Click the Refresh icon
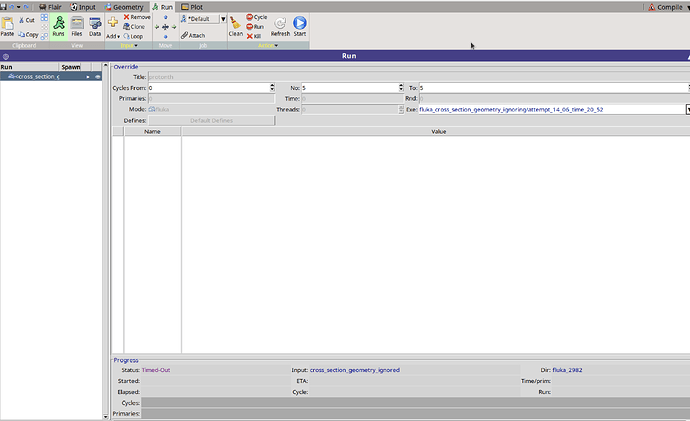 click(280, 23)
